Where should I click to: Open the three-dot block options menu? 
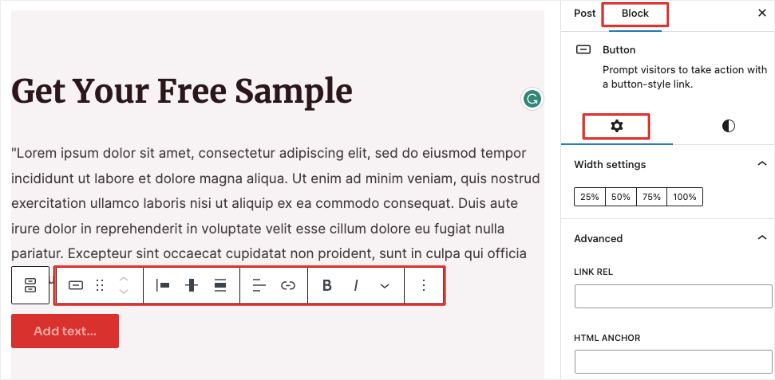(x=424, y=285)
